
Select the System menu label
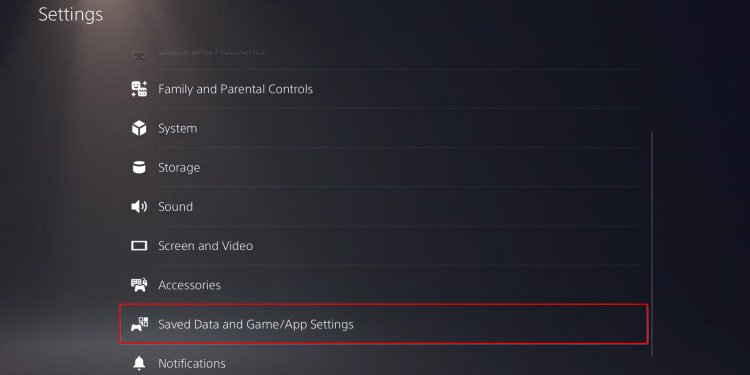coord(177,128)
